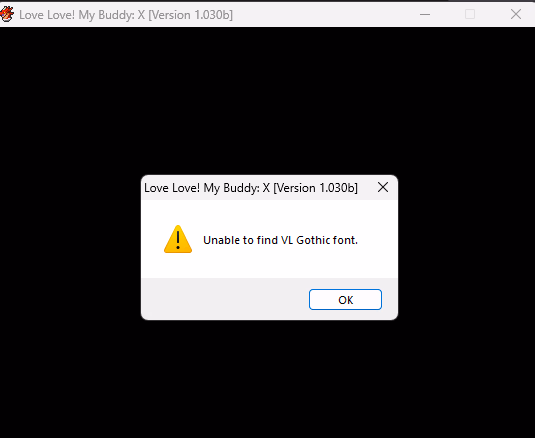Image resolution: width=535 pixels, height=438 pixels.
Task: Click the main window title text
Action: 126,15
